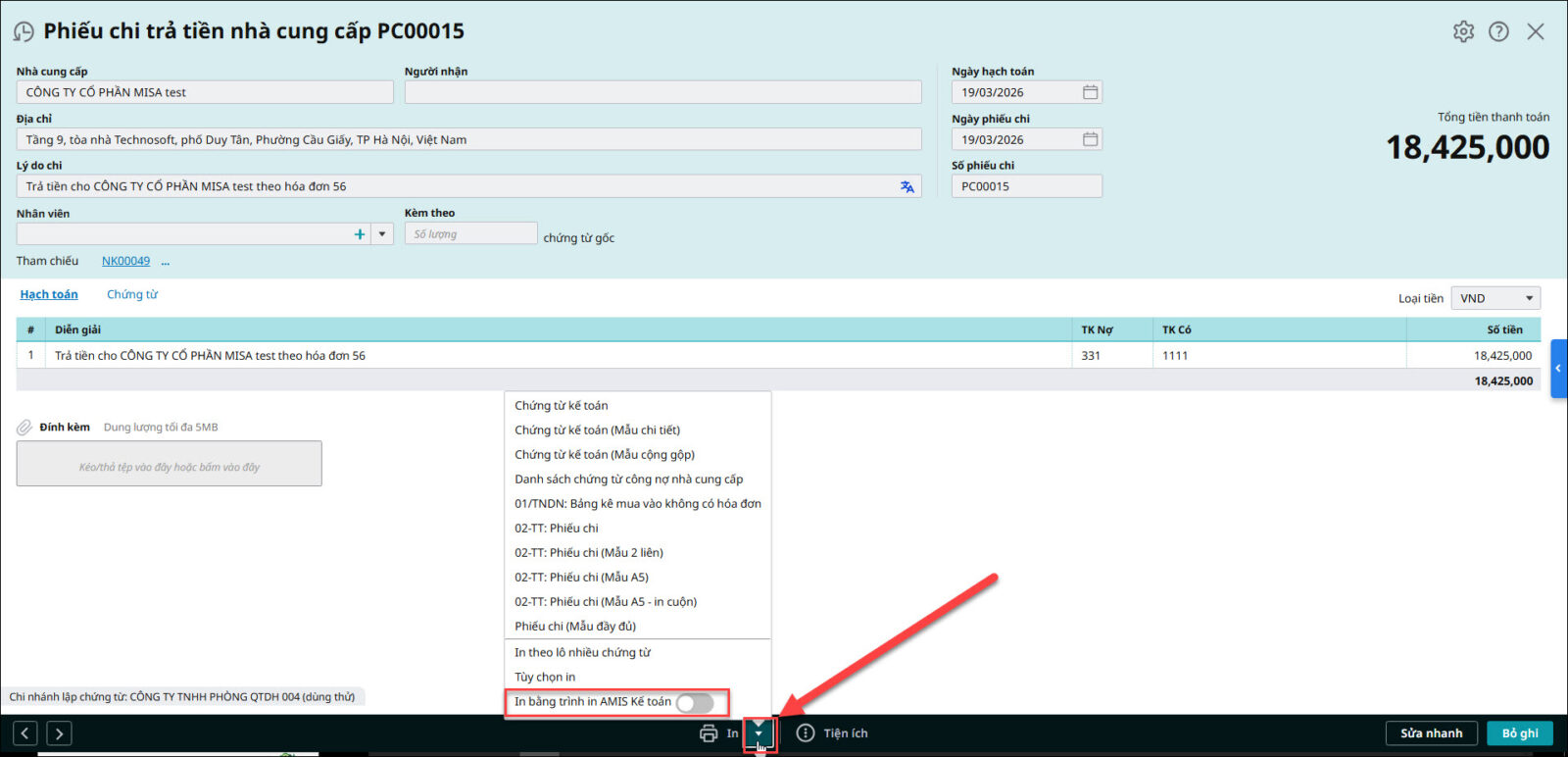The width and height of the screenshot is (1568, 757).
Task: Open calendar for Ngày hạch toán
Action: (x=1090, y=92)
